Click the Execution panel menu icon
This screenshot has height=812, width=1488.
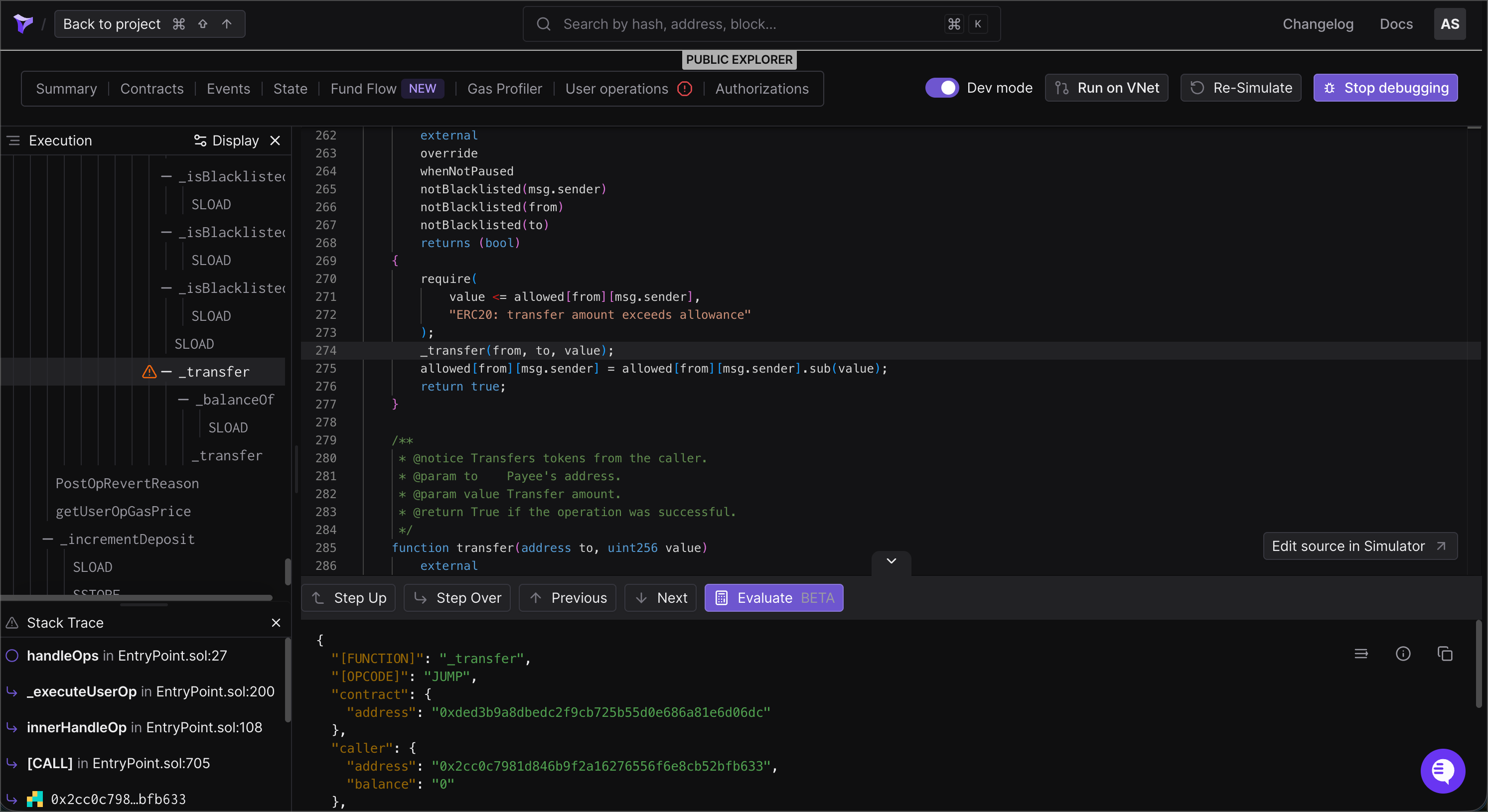click(x=14, y=140)
